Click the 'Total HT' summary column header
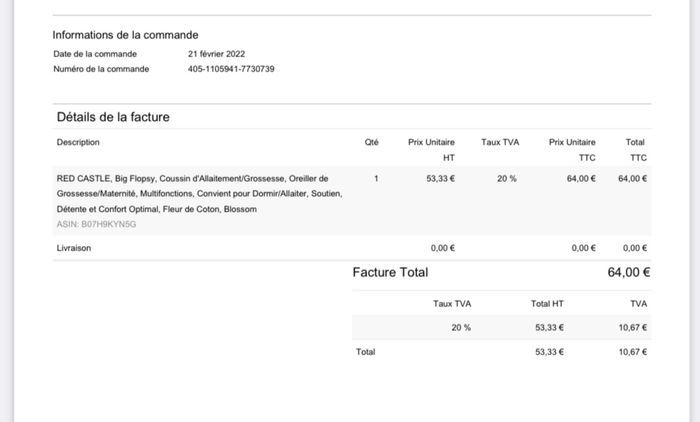Screen dimensions: 700x422 pos(547,303)
